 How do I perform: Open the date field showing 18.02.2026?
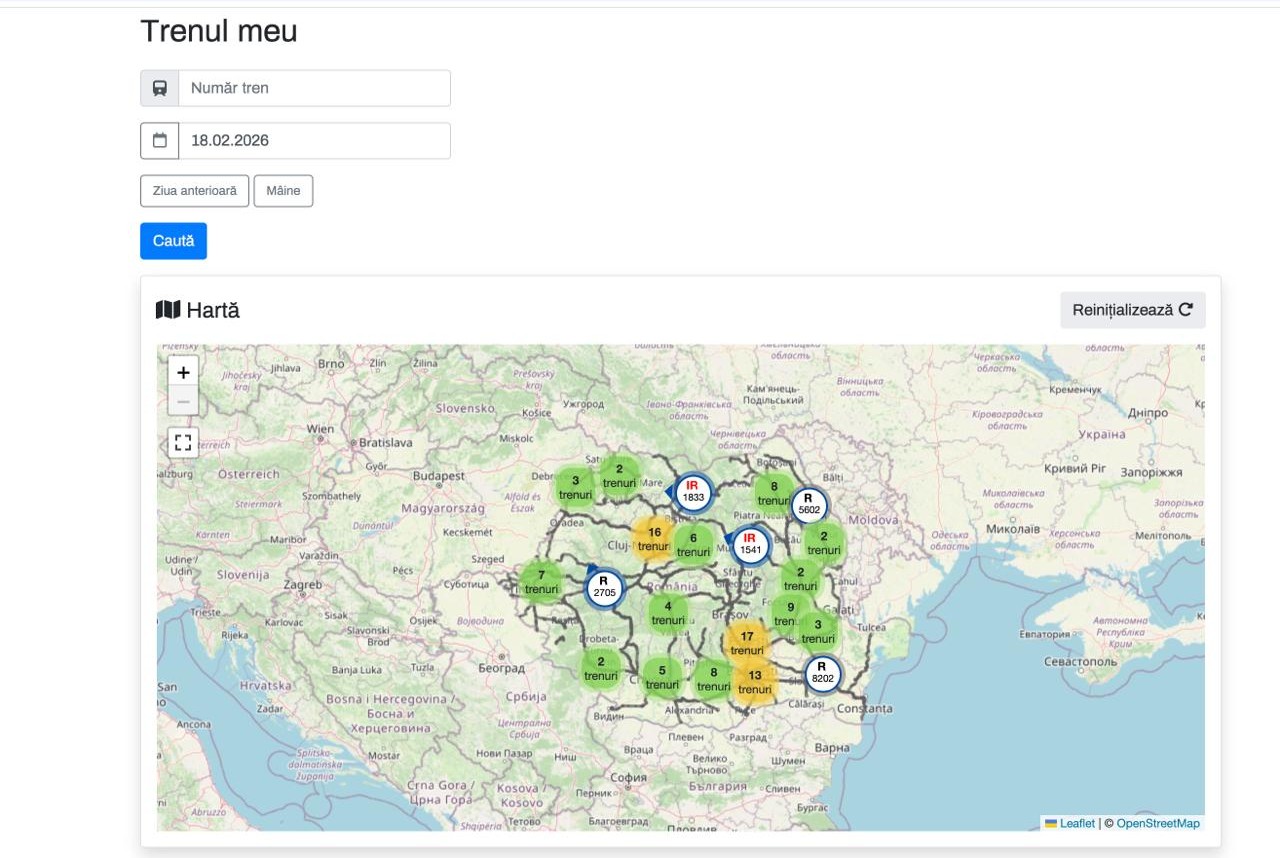[314, 141]
